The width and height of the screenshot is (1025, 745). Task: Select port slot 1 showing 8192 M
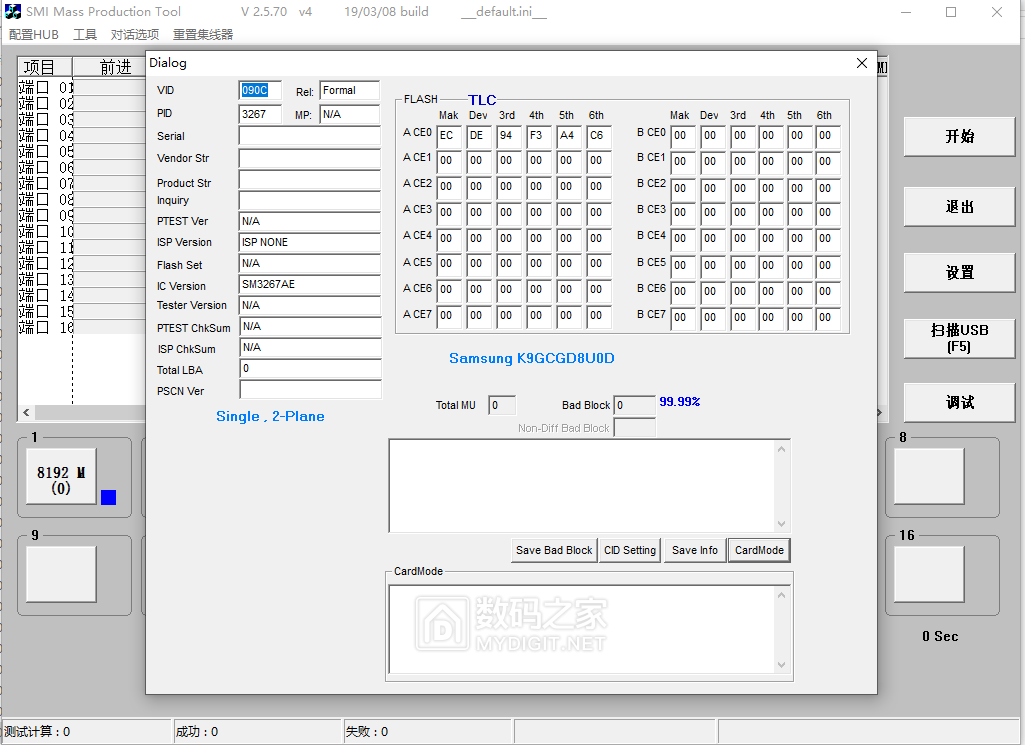coord(61,476)
